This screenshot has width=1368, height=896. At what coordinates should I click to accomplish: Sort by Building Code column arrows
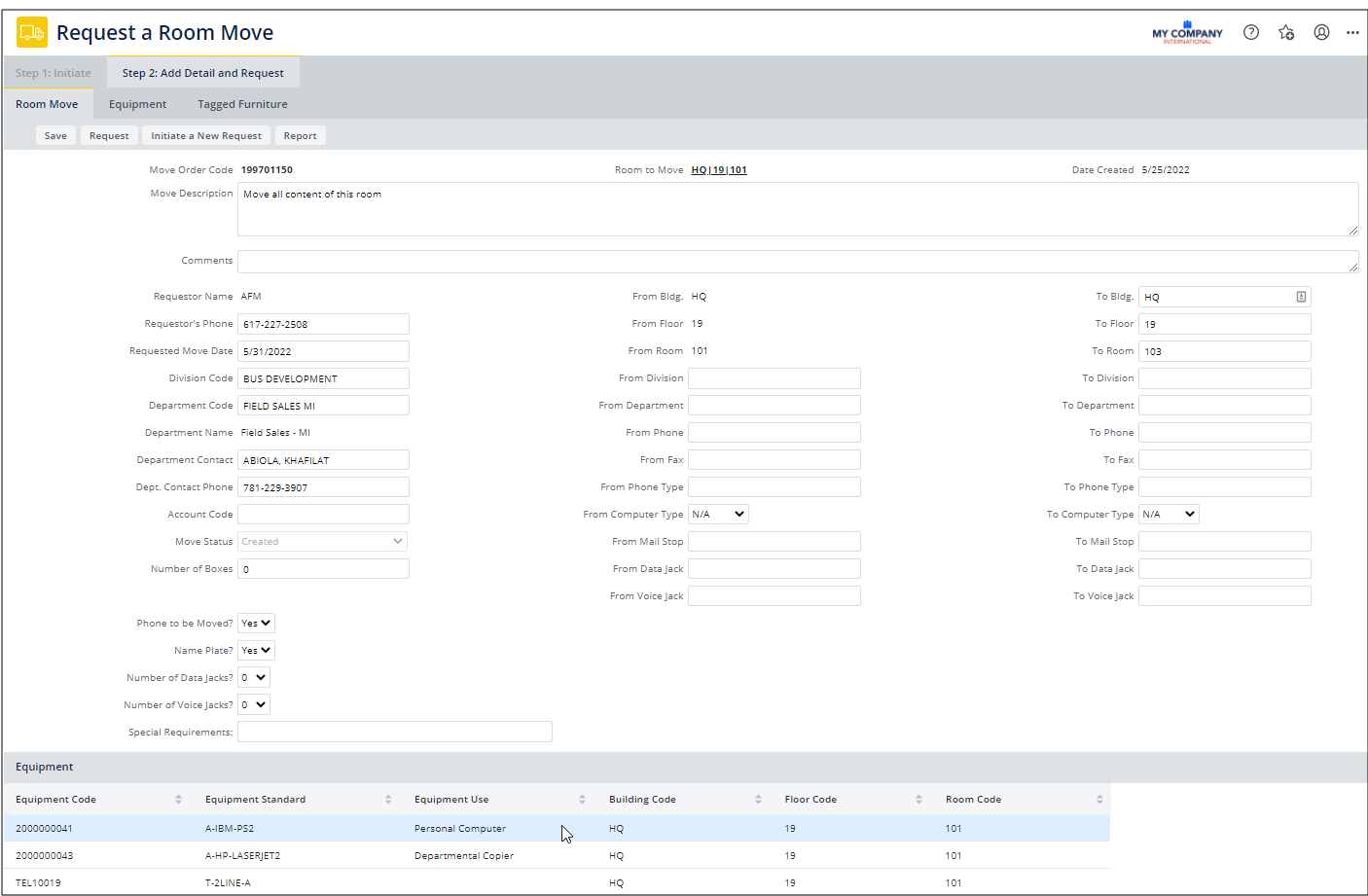[x=758, y=800]
